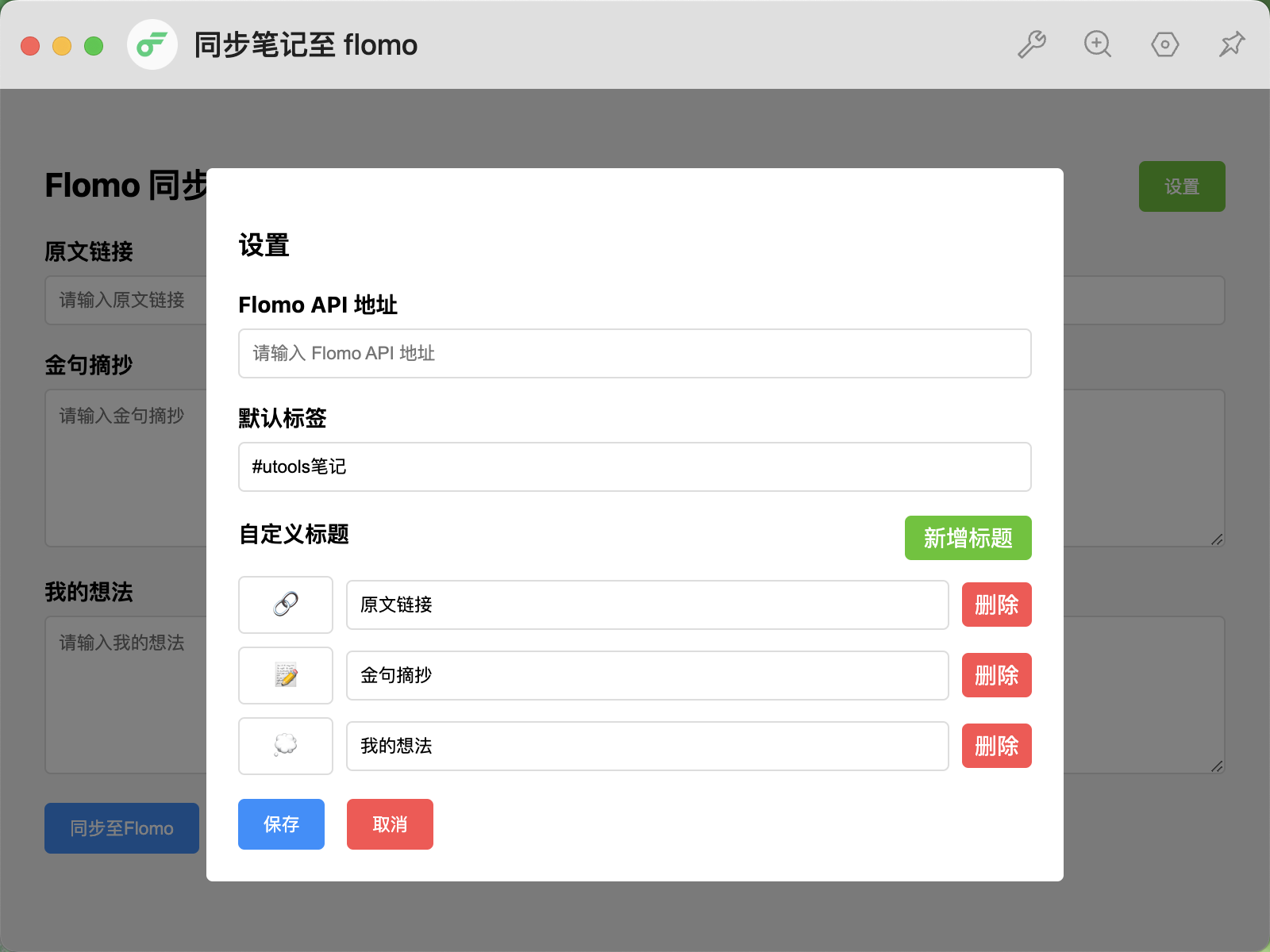This screenshot has width=1270, height=952.
Task: Click the 默认标签 label
Action: click(283, 418)
